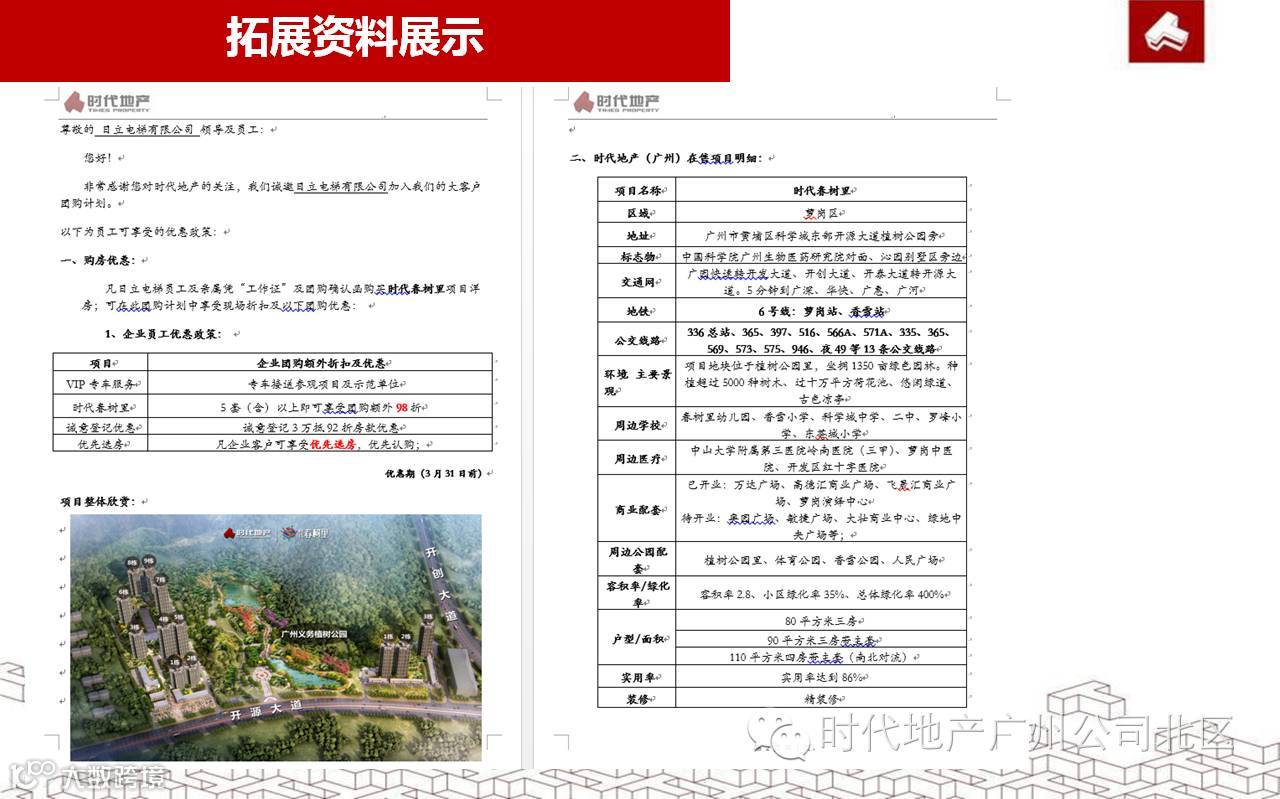Select the '周边学校' label cell
Screen dimensions: 1280x799
coord(637,425)
